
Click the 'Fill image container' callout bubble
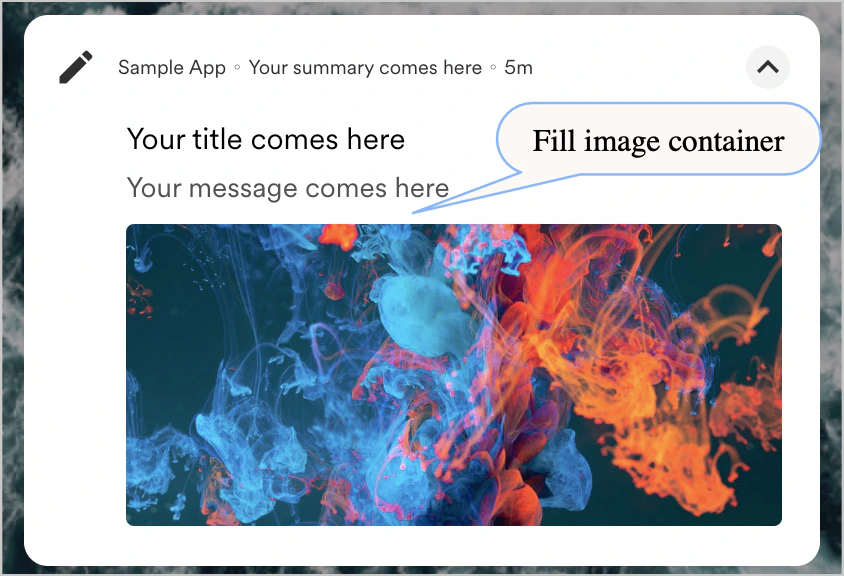tap(658, 139)
